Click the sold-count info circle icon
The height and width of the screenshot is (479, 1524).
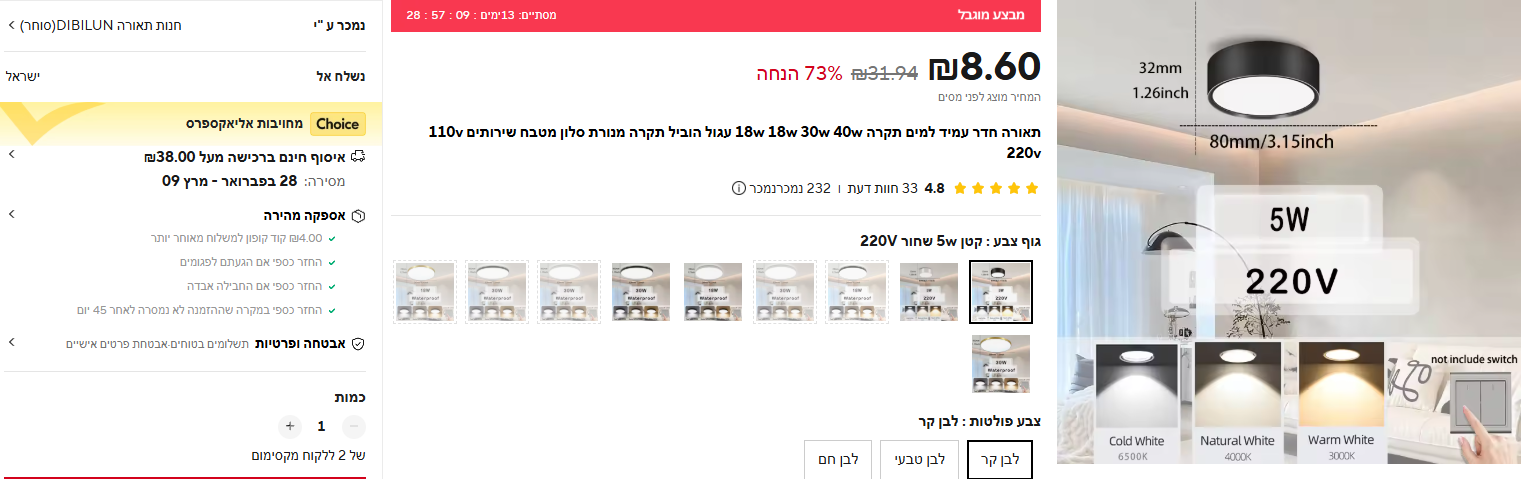pos(739,188)
